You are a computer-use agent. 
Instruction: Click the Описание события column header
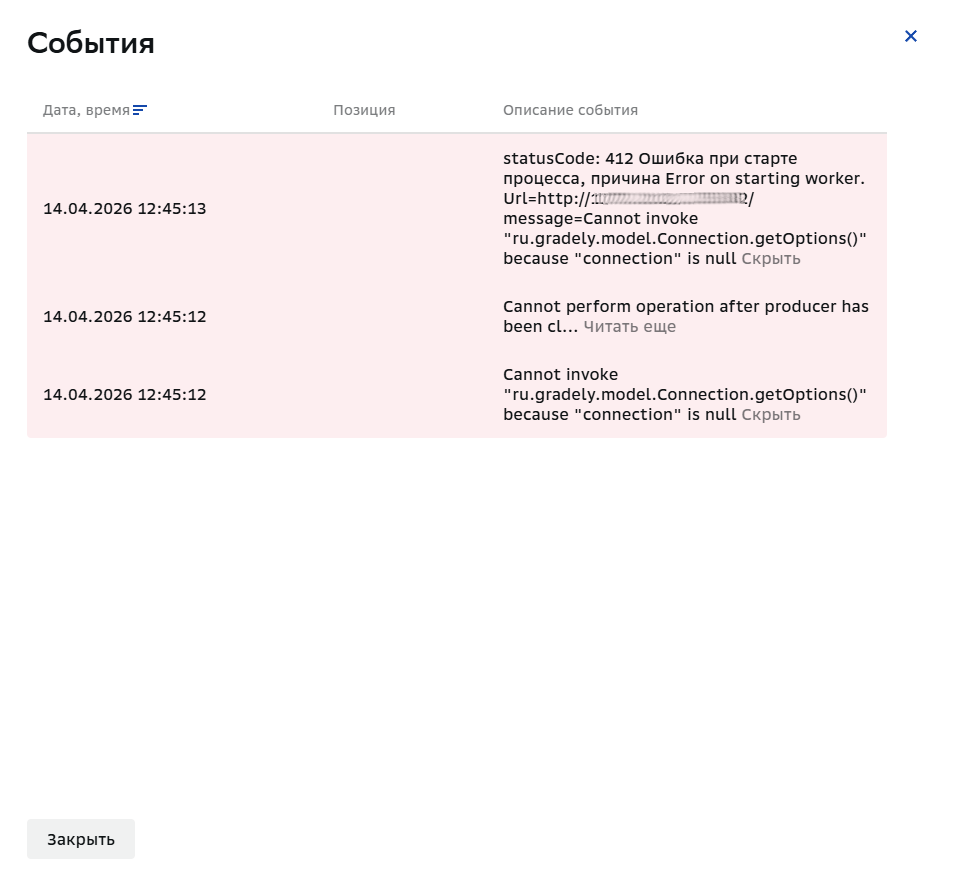(570, 110)
